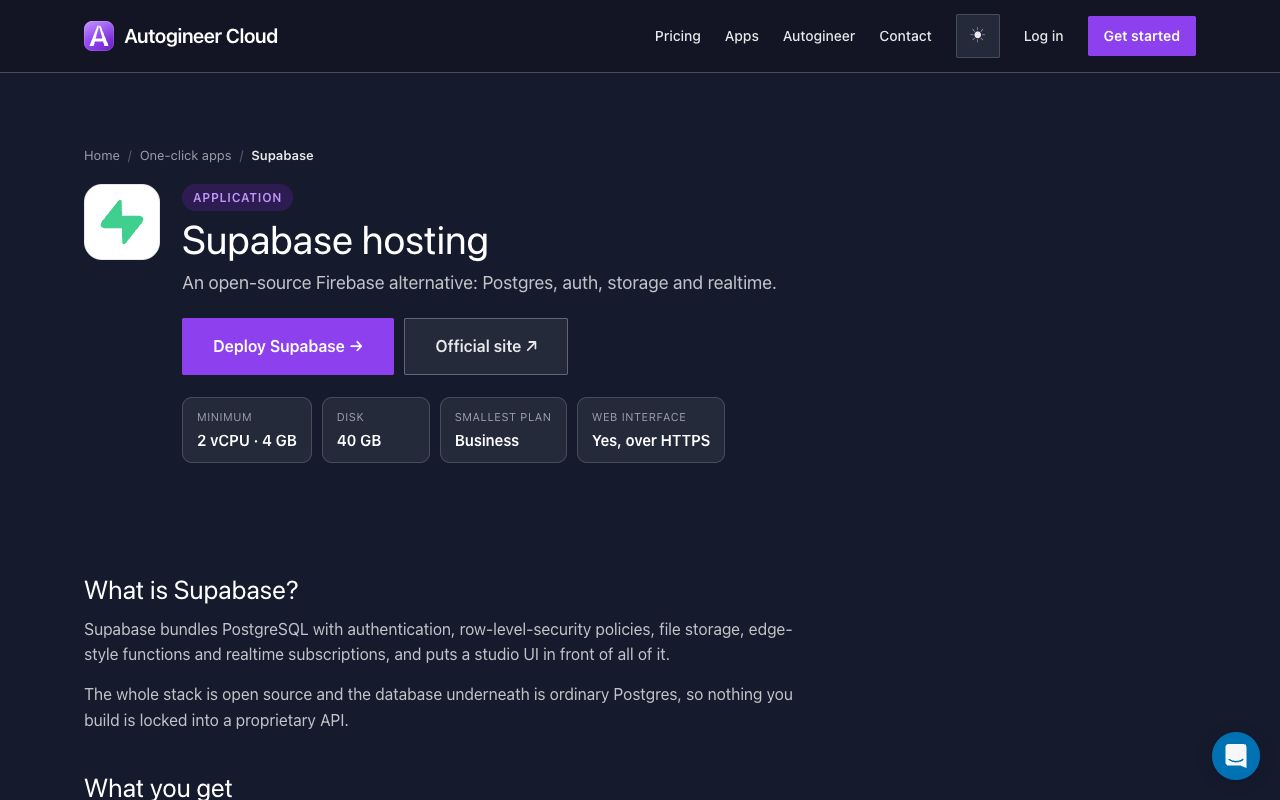Click the "What is Supabase?" heading
1280x800 pixels.
191,590
